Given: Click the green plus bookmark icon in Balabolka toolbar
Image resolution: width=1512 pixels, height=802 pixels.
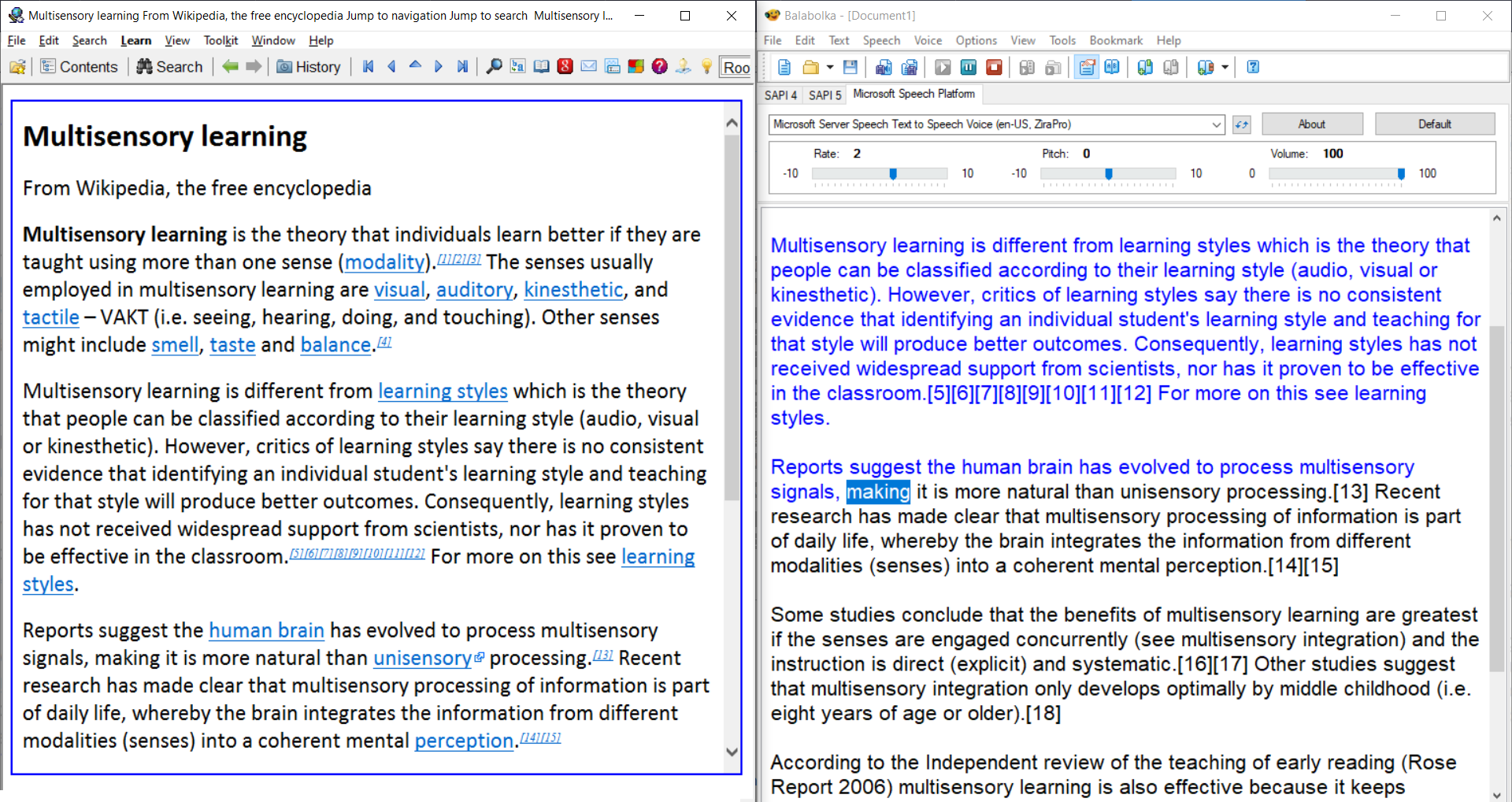Looking at the screenshot, I should tap(1145, 67).
